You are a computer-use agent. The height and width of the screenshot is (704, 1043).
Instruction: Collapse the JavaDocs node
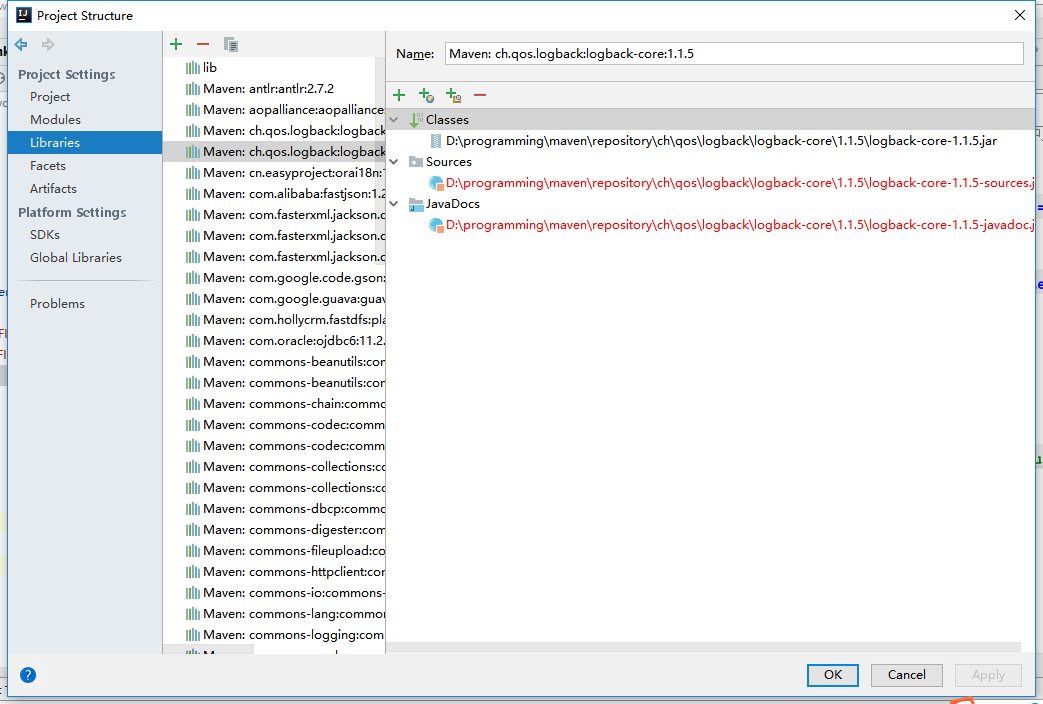[394, 204]
